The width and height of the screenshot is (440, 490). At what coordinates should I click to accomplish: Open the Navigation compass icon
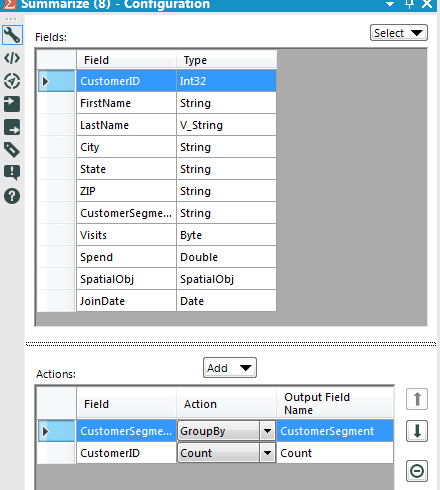point(12,81)
